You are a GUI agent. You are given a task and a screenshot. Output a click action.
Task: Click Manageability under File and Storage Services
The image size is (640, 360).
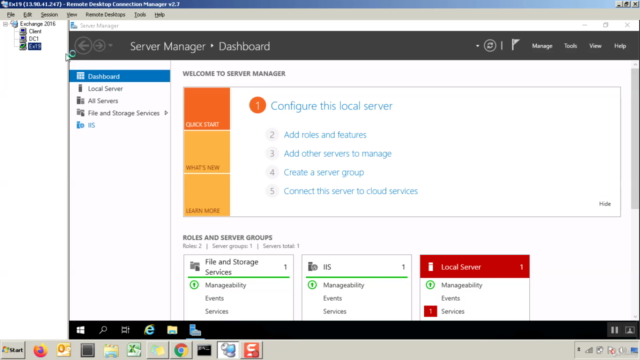click(225, 285)
